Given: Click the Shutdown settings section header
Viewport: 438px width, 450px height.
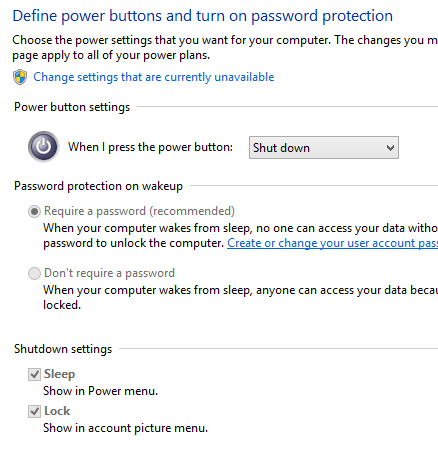Looking at the screenshot, I should point(63,349).
